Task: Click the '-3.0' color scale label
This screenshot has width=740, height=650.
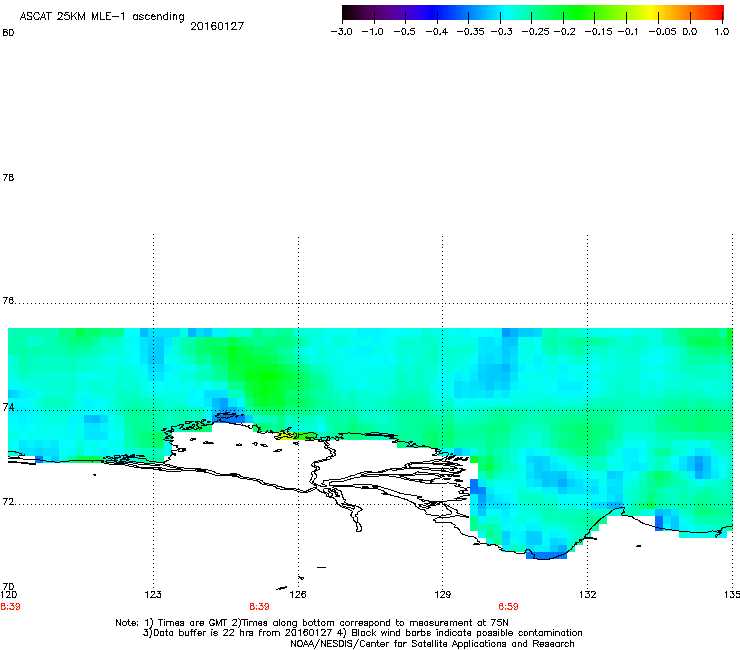Action: (x=341, y=32)
